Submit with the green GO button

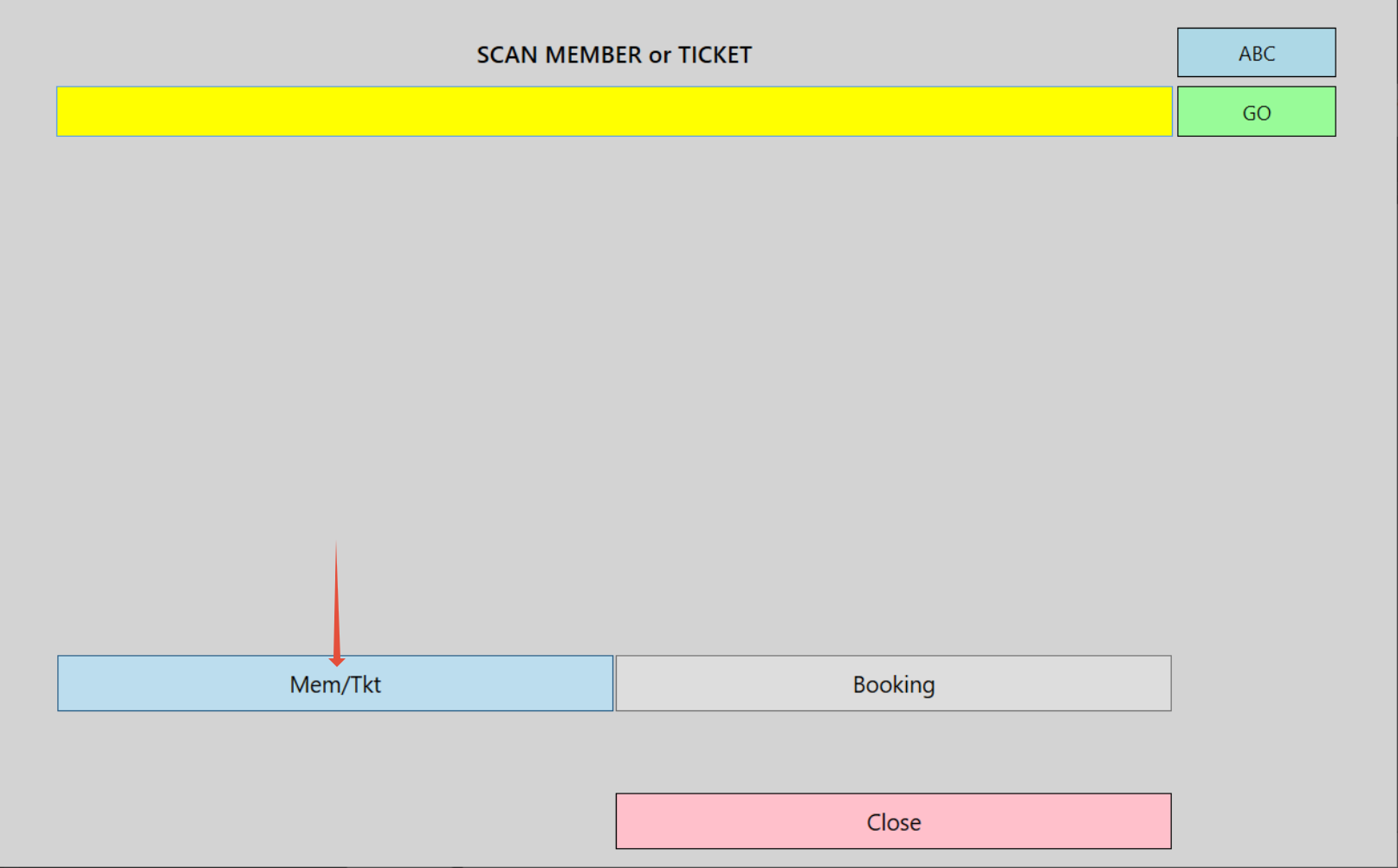point(1256,112)
